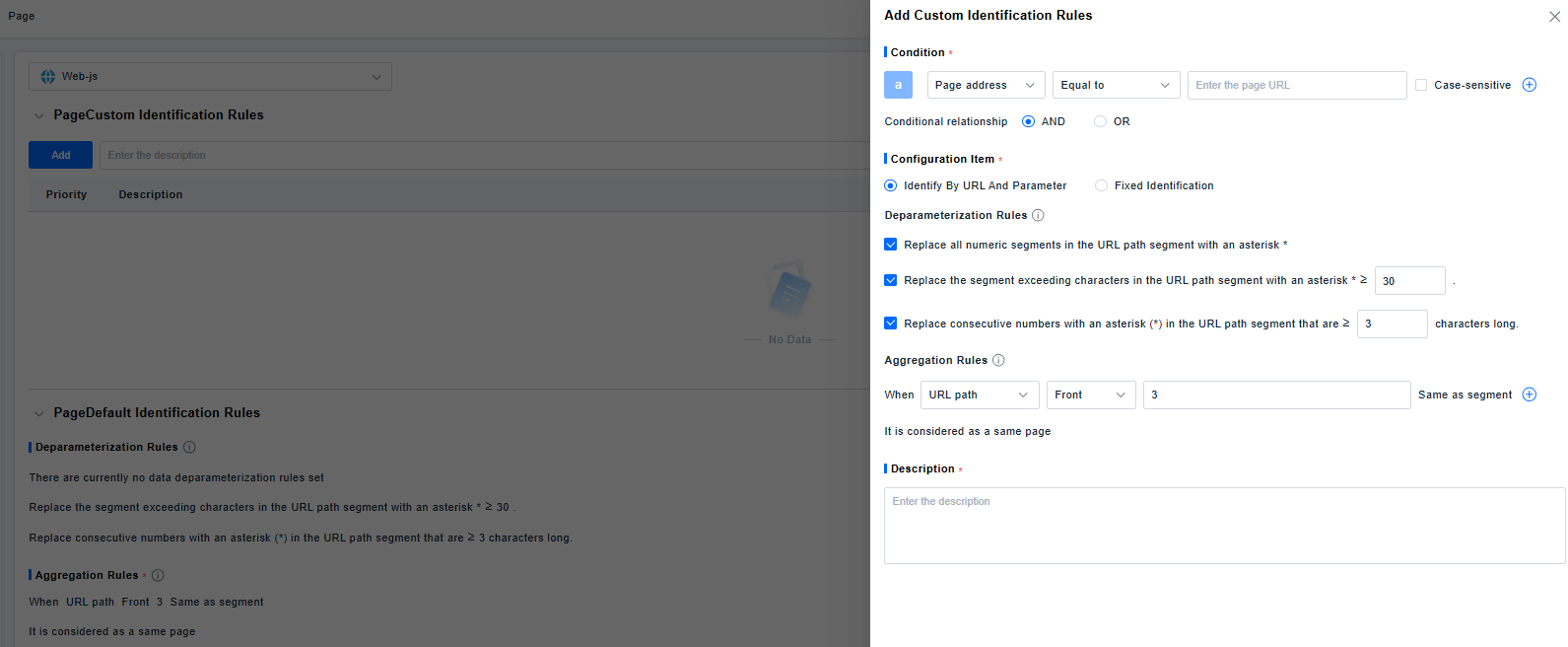Image resolution: width=1568 pixels, height=647 pixels.
Task: Click the blue condition 'a' badge
Action: [x=898, y=85]
